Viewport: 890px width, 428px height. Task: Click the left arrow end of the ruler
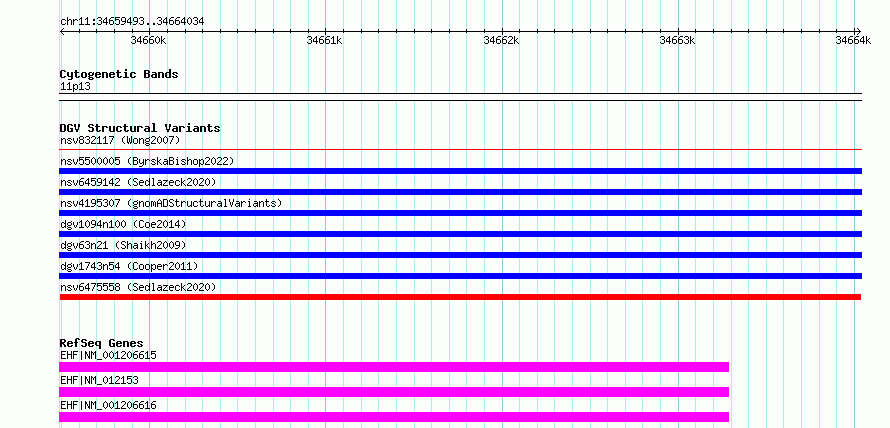point(62,31)
